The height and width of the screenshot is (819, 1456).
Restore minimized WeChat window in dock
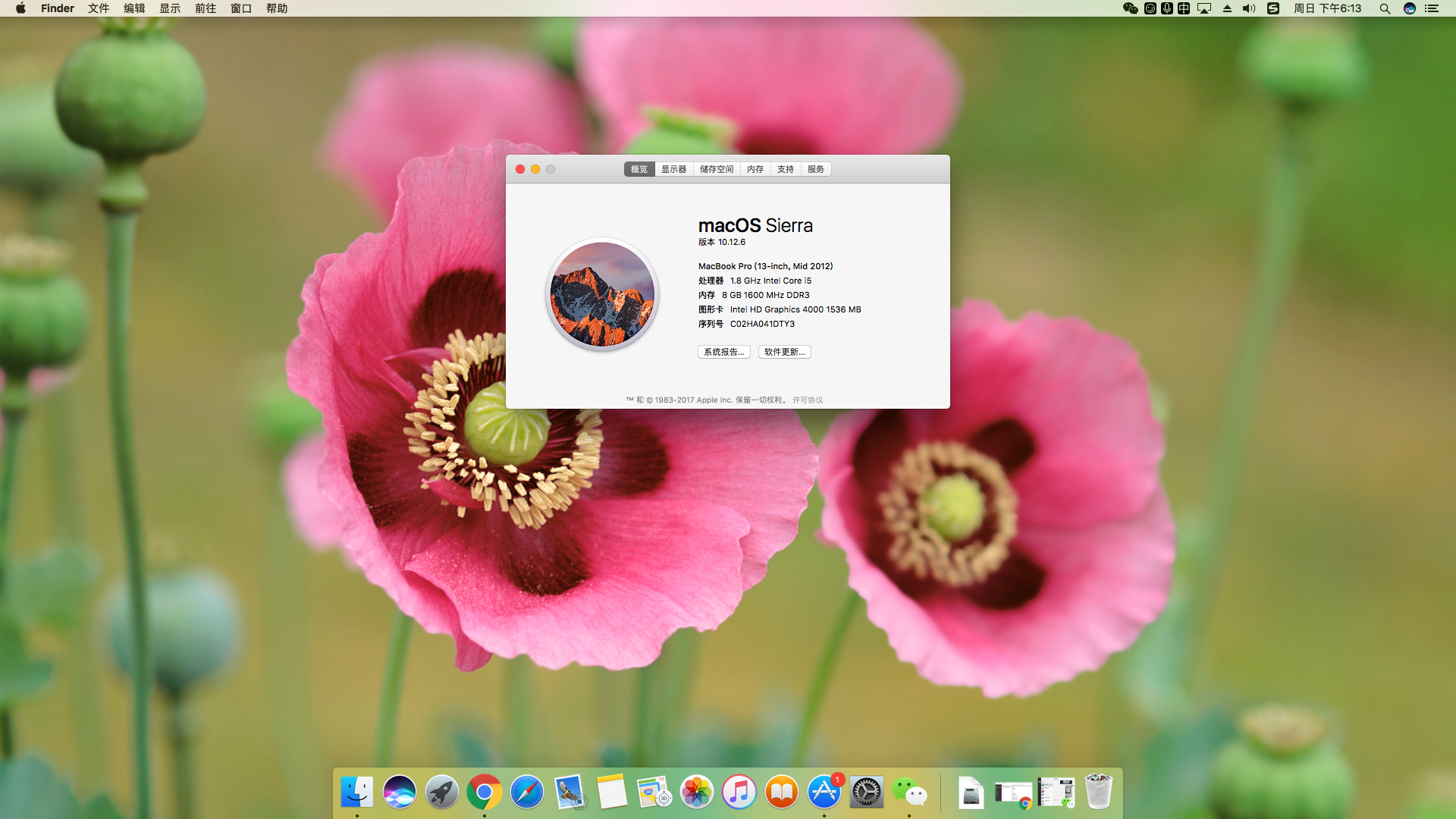(x=1056, y=793)
